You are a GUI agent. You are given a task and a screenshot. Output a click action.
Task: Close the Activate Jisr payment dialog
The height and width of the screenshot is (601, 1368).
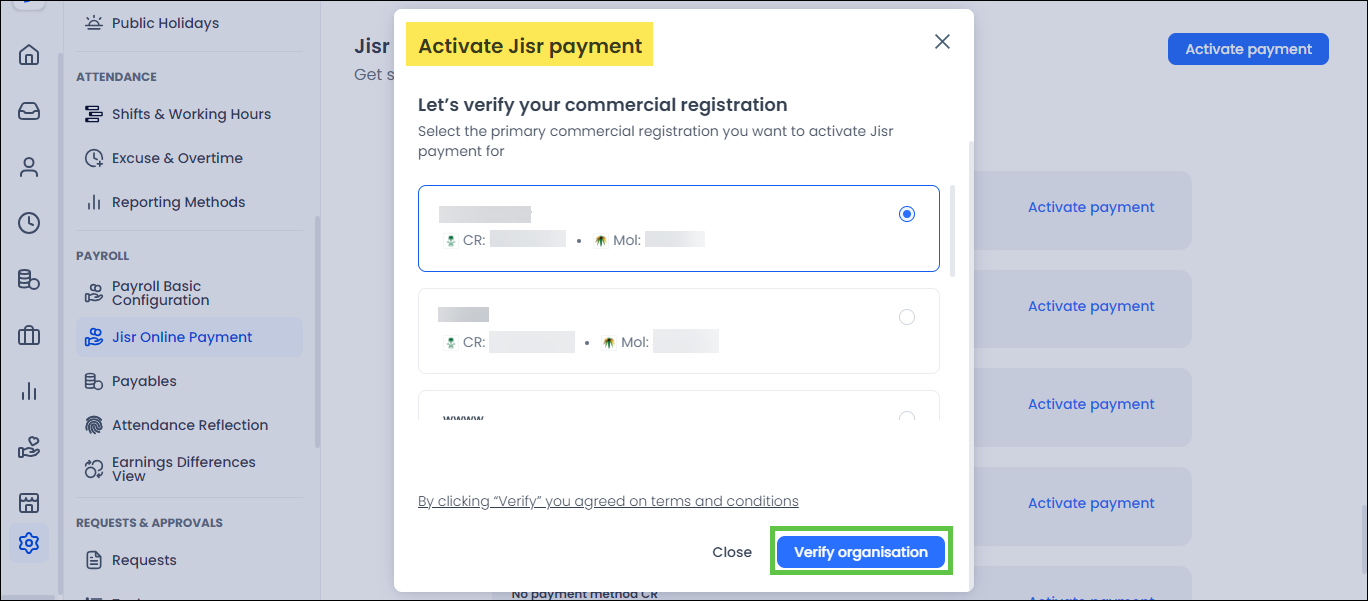(x=941, y=42)
